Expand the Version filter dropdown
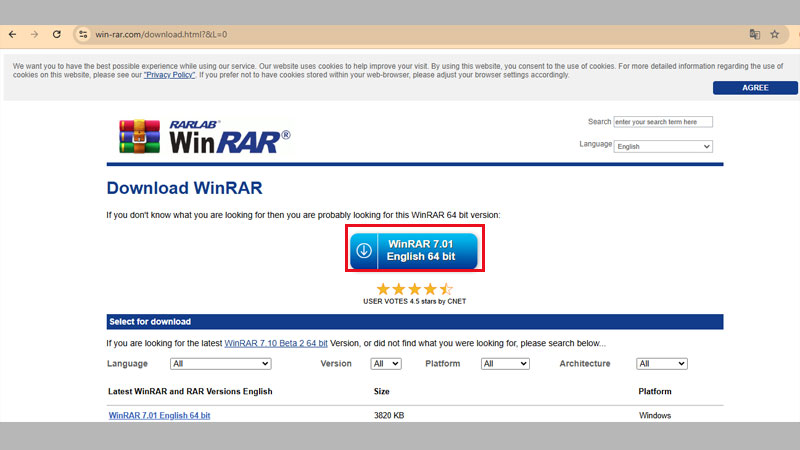800x450 pixels. click(x=386, y=364)
